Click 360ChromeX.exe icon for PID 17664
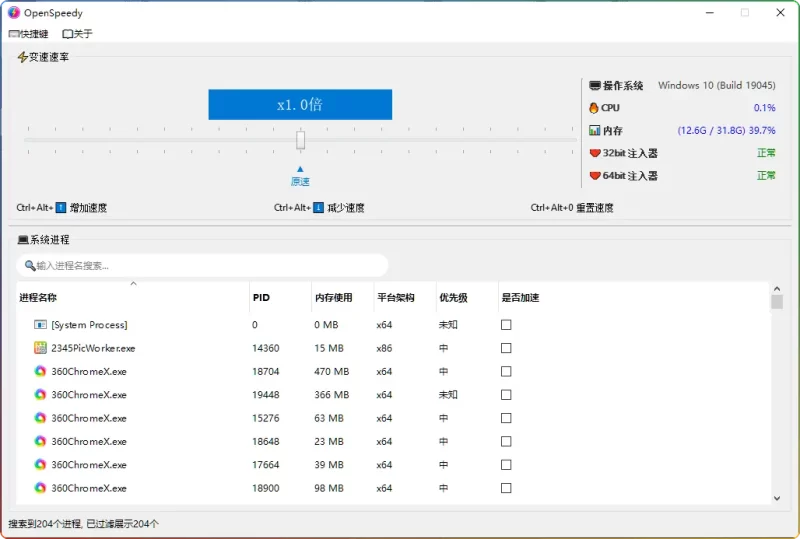Viewport: 800px width, 539px height. 40,464
